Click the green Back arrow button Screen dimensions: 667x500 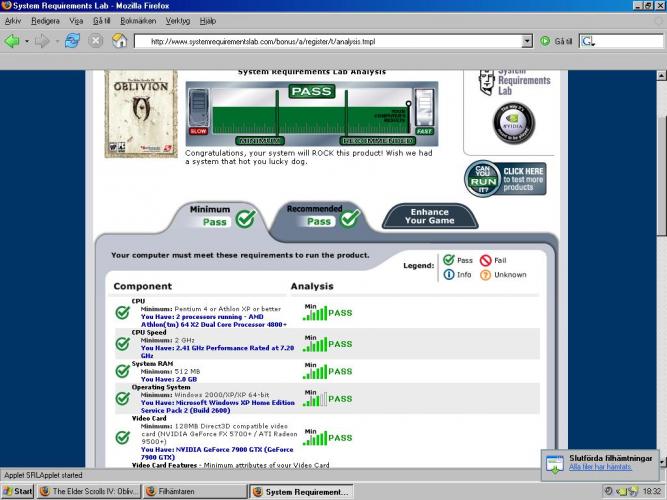pyautogui.click(x=12, y=41)
